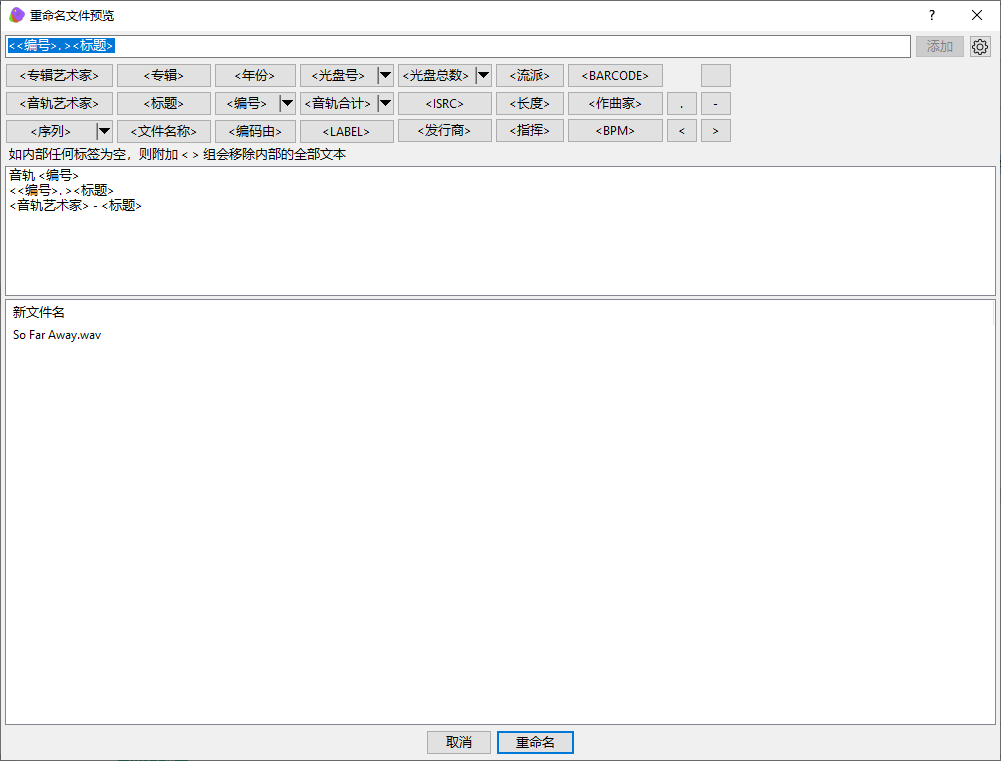Insert the <专辑艺术家> tag
Screen dimensions: 1001x761
click(59, 75)
